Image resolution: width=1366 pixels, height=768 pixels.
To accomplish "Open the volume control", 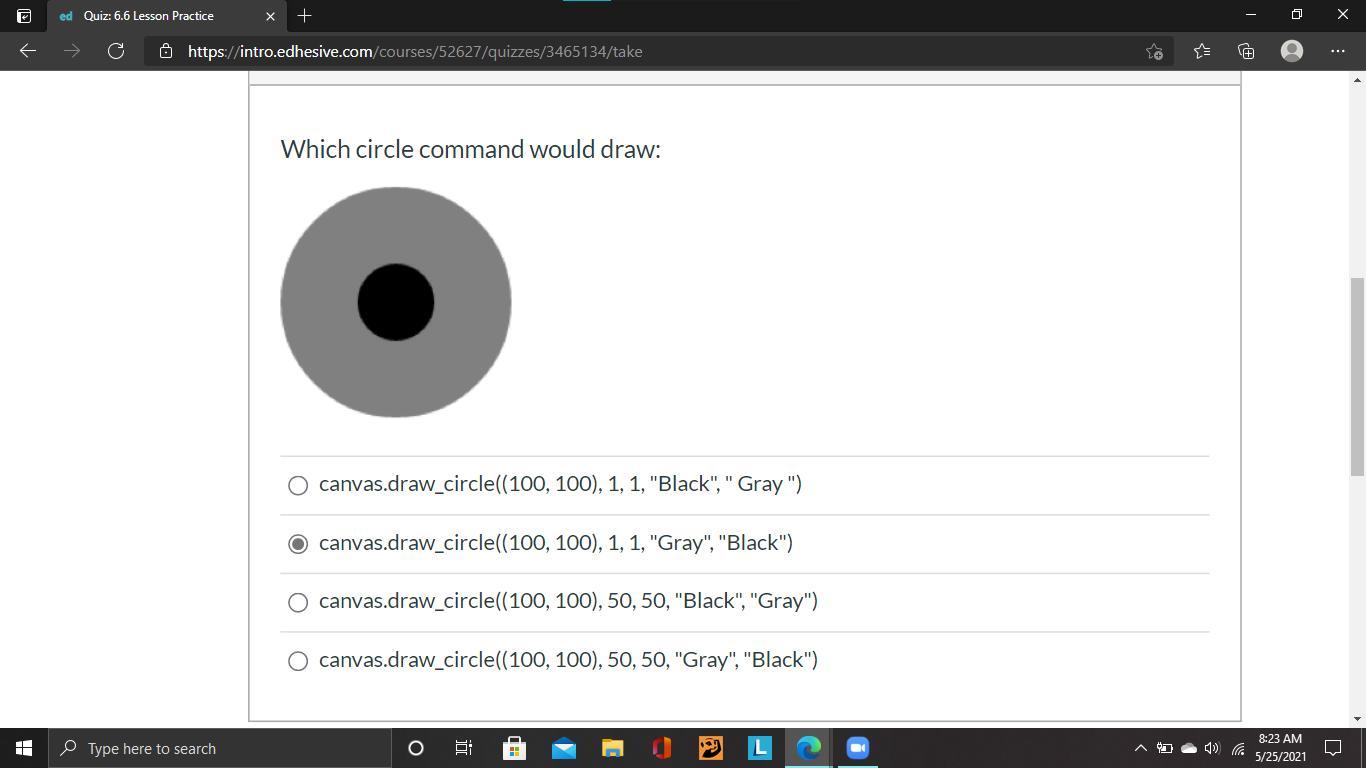I will click(x=1213, y=748).
